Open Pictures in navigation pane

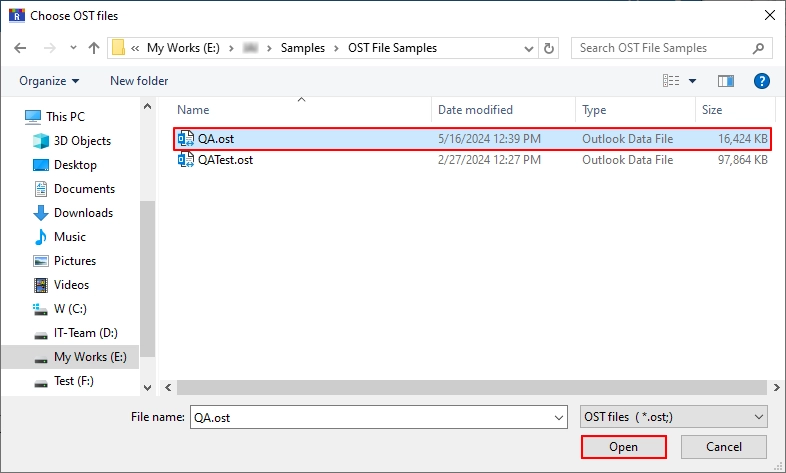[75, 261]
